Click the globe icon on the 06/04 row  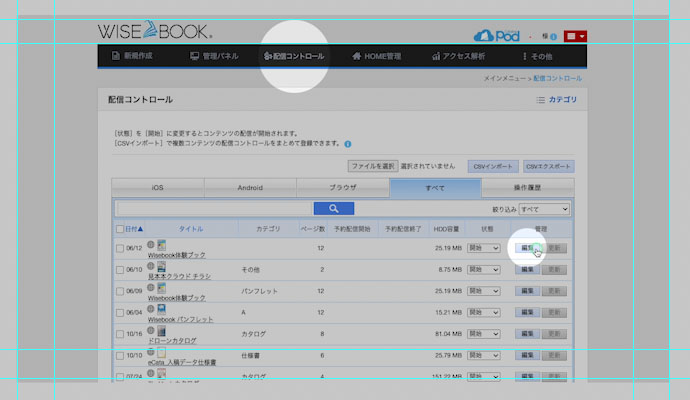pyautogui.click(x=151, y=309)
